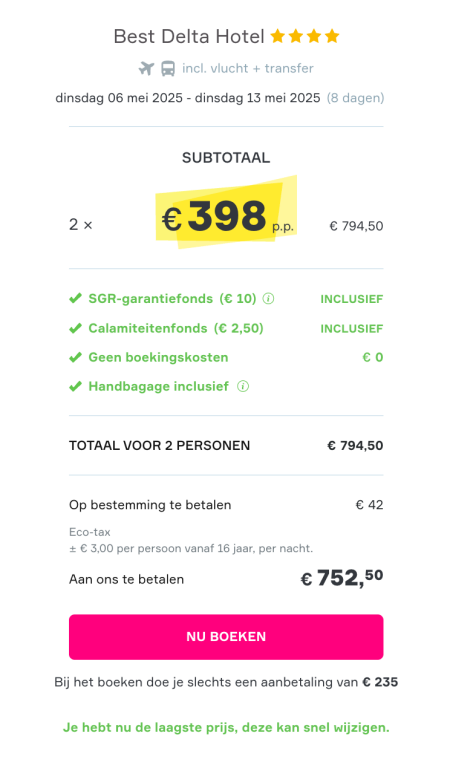Click checkmark beside Calamiteitenfonds
Image resolution: width=450 pixels, height=762 pixels.
pos(75,329)
